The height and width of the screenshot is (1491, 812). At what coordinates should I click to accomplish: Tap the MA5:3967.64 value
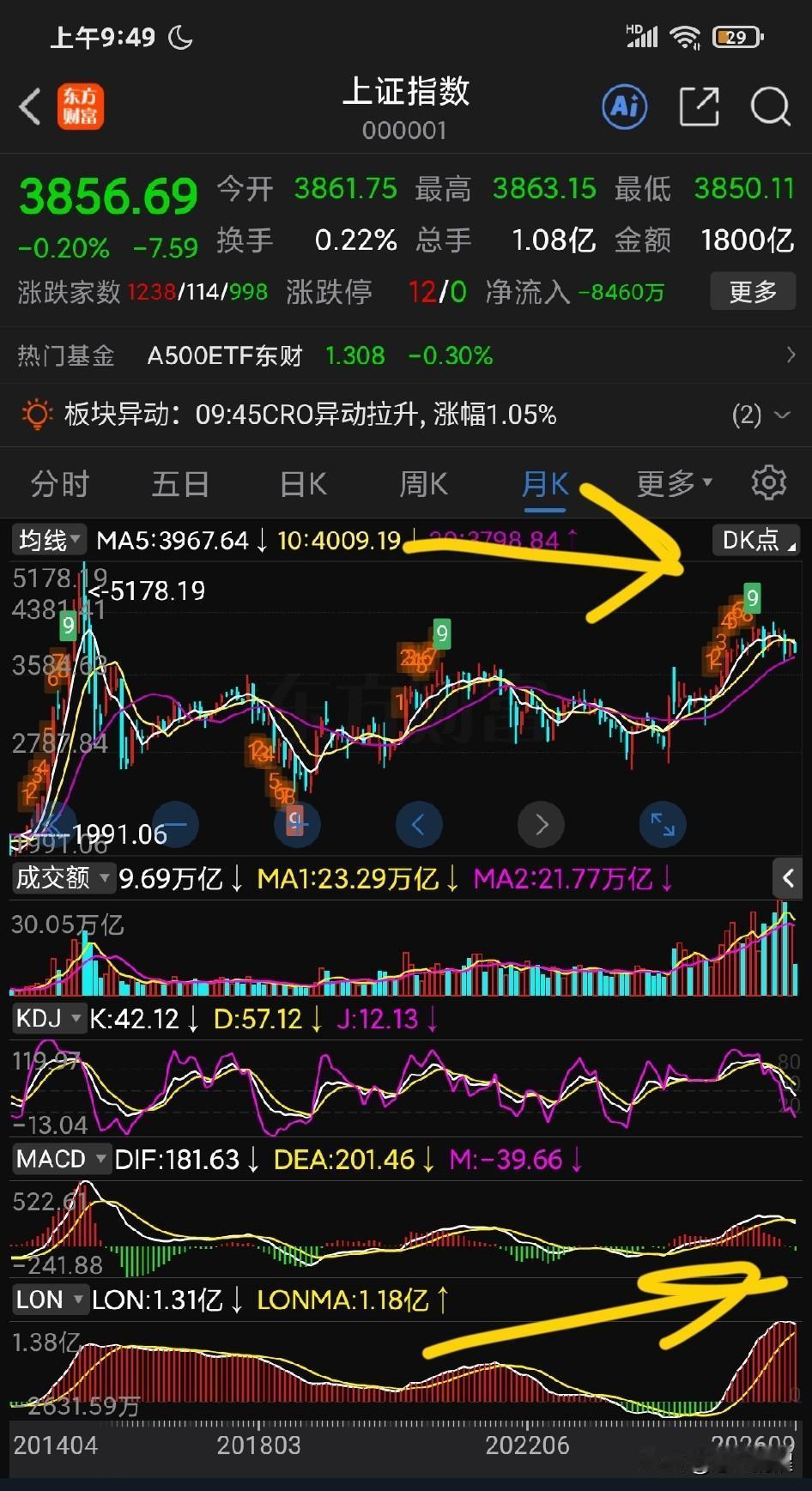pos(173,541)
